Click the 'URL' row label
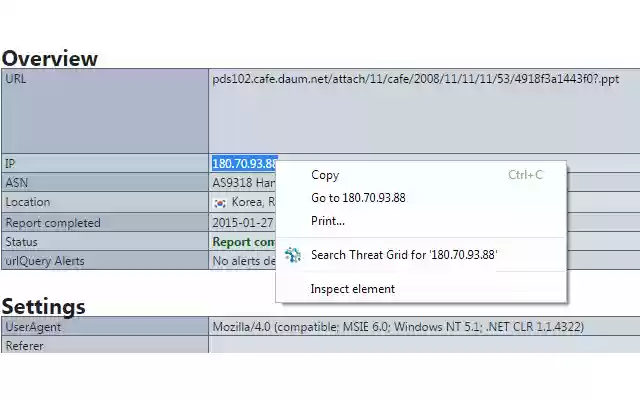Viewport: 640px width, 400px height. (16, 78)
